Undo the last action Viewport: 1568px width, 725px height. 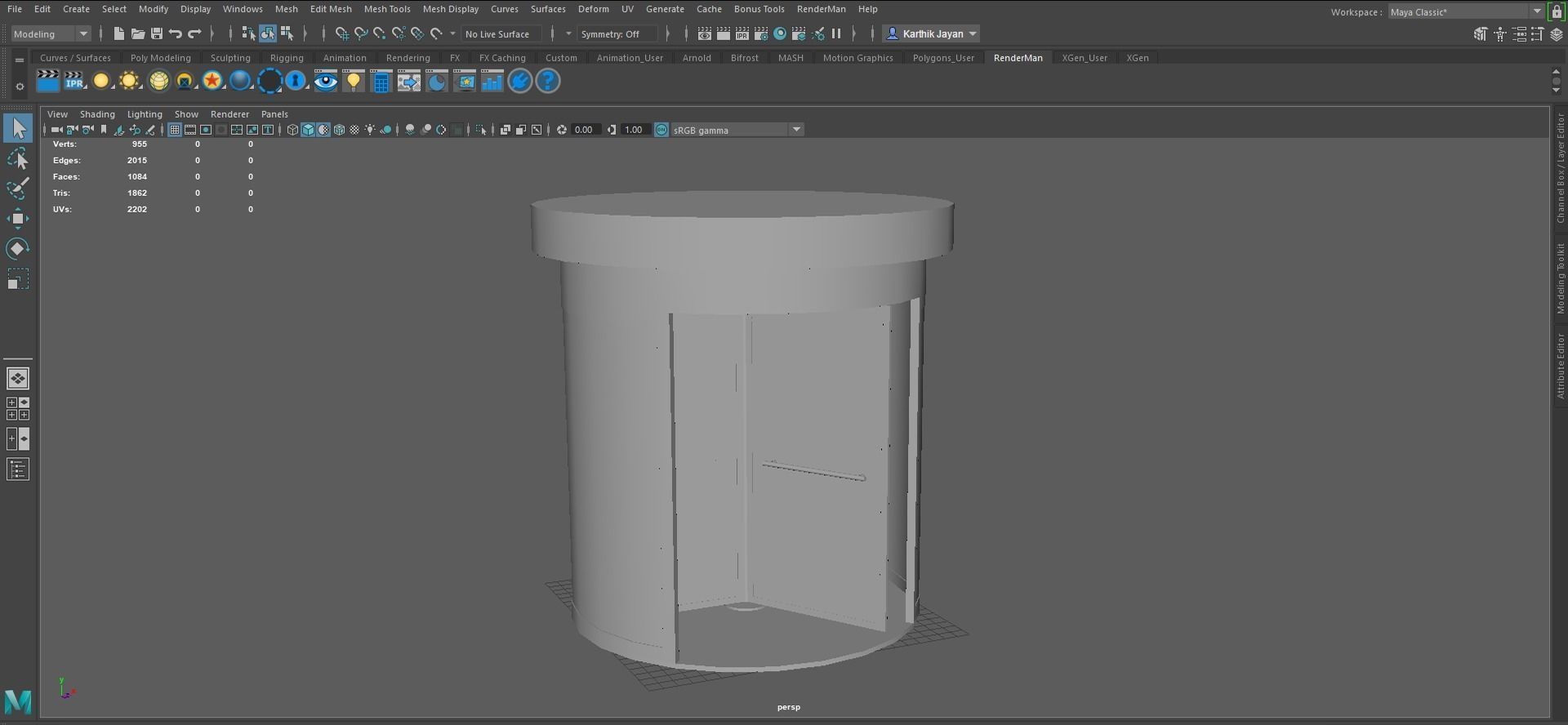175,33
